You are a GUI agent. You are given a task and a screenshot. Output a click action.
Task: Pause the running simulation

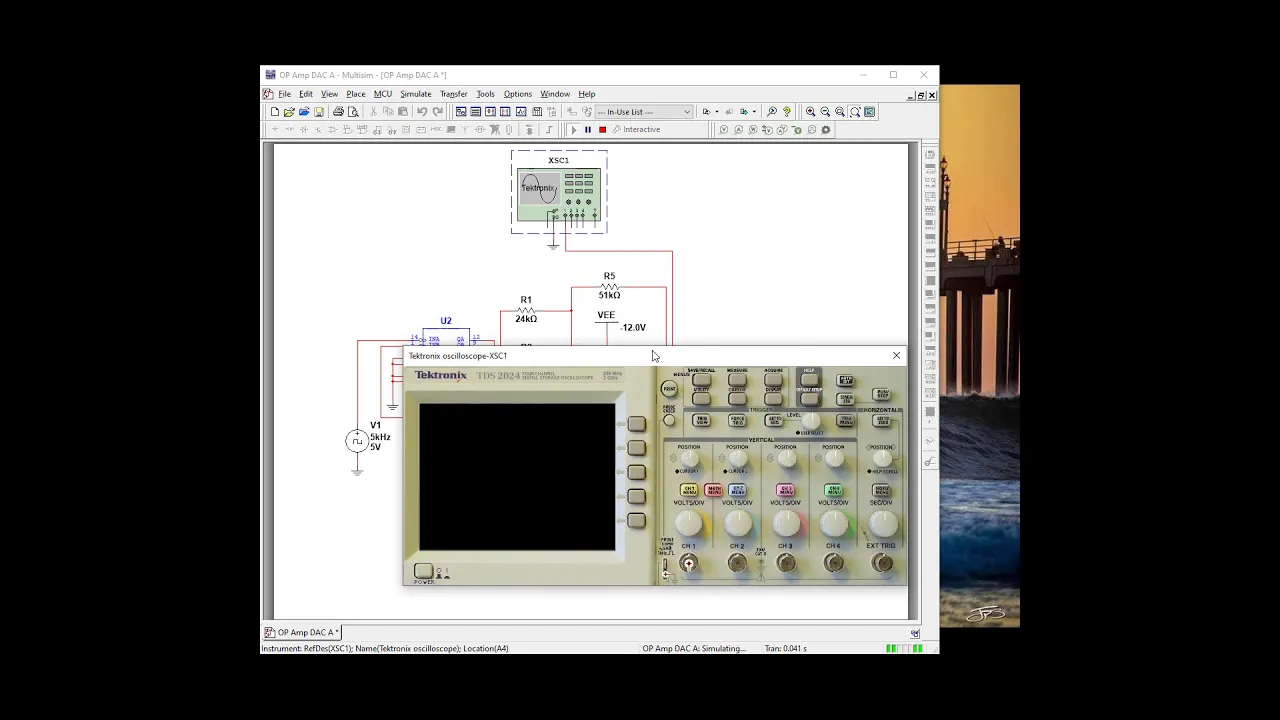coord(588,129)
